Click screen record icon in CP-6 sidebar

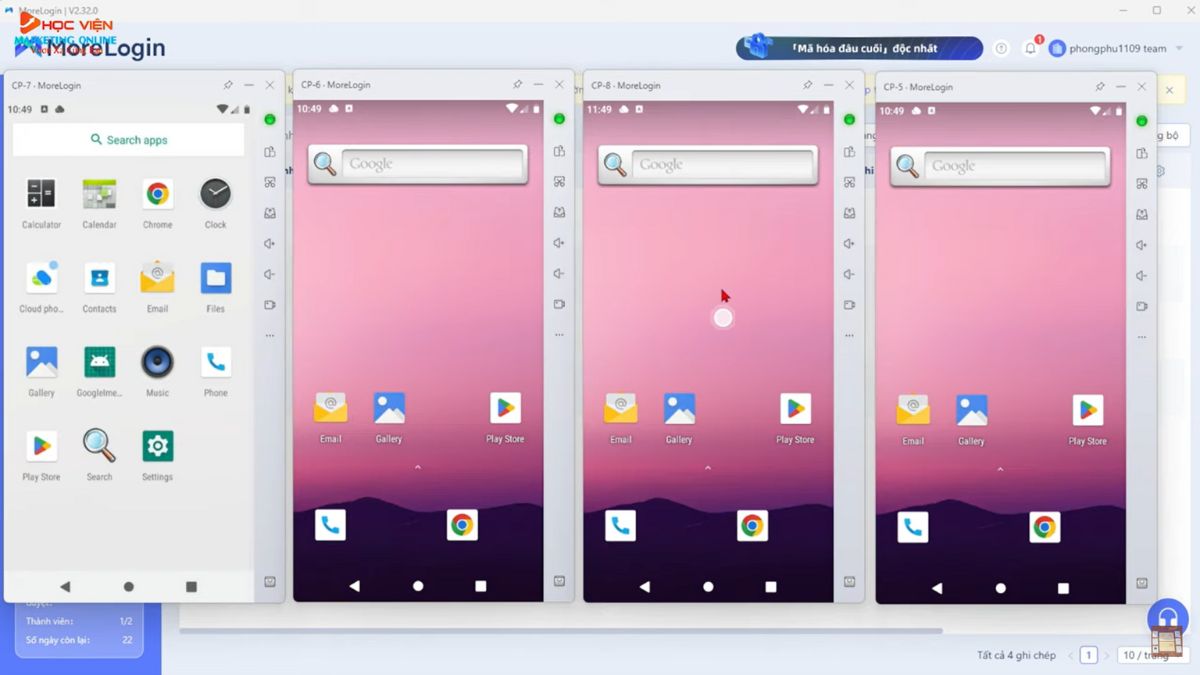coord(559,304)
